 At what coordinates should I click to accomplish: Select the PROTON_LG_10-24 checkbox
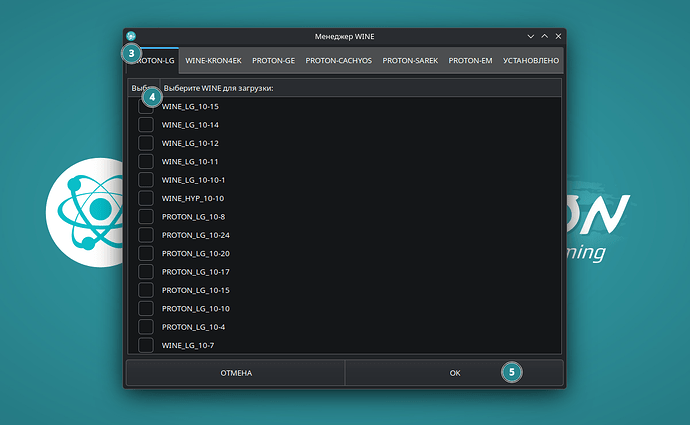pos(146,235)
